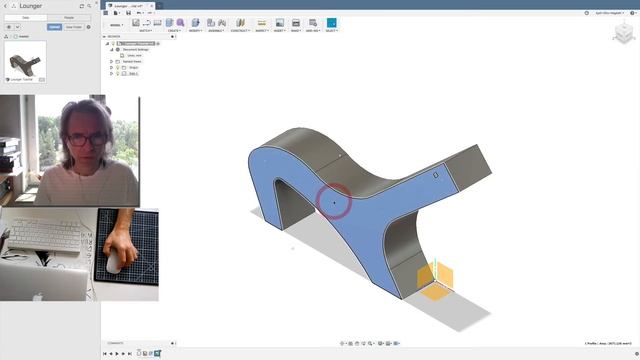Click the Press Pull icon in Modify

[196, 23]
